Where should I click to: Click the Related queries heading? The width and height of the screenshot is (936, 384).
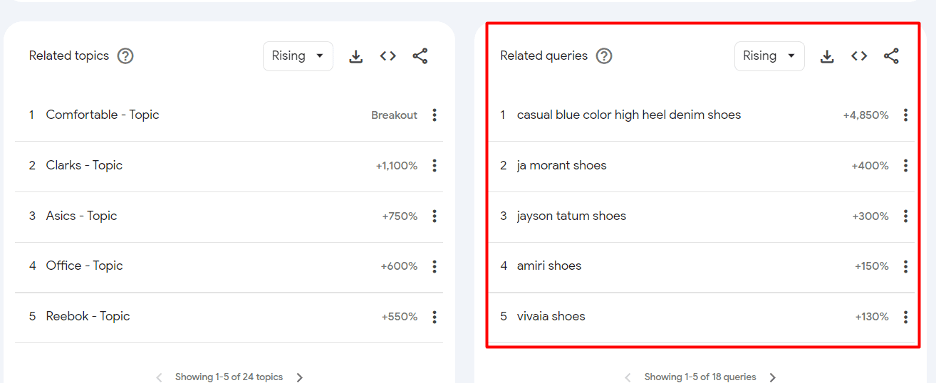[x=544, y=56]
